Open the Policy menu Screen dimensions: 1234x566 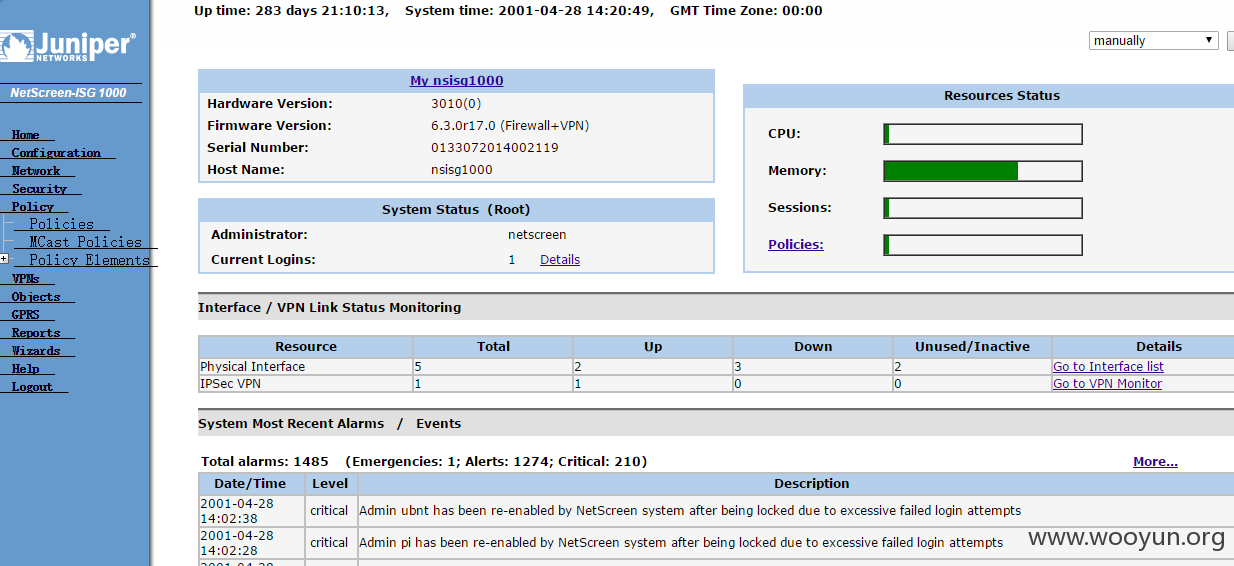pyautogui.click(x=33, y=207)
